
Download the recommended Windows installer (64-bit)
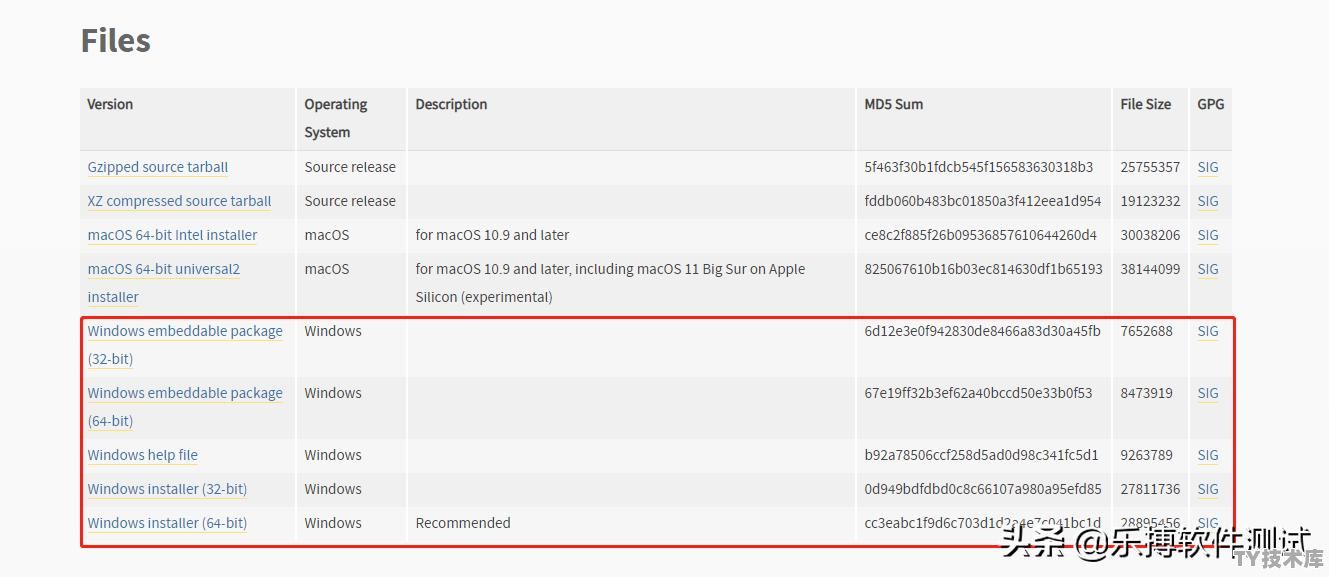click(x=167, y=523)
